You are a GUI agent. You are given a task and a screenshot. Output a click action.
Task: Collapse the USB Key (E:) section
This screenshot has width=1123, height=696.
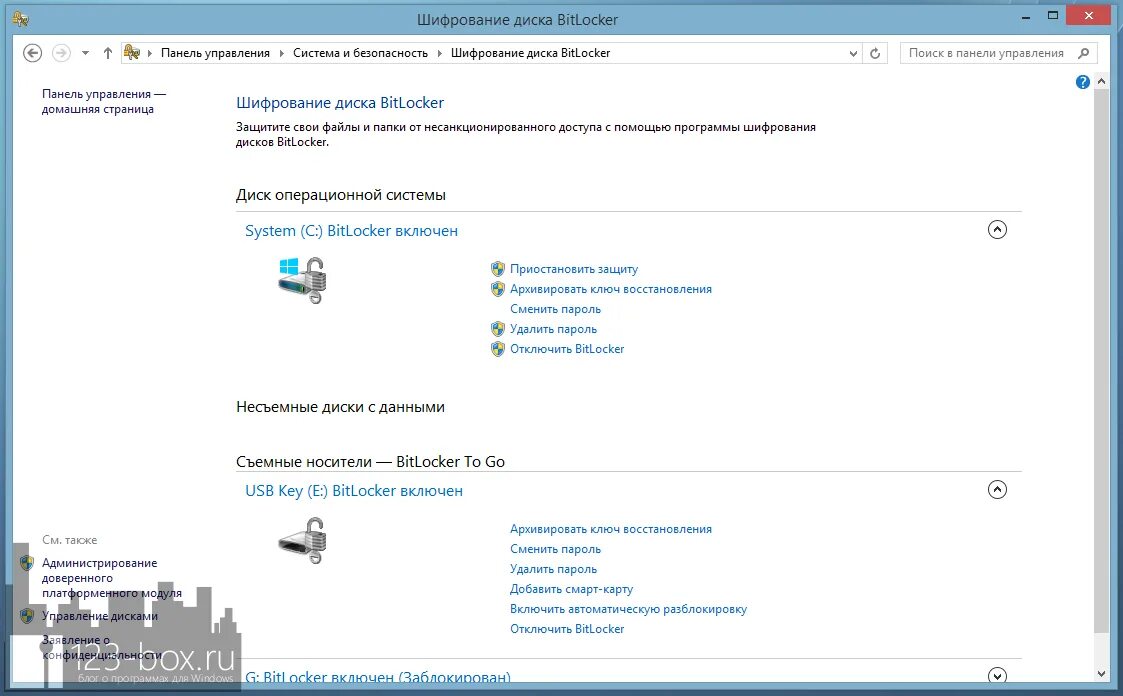pyautogui.click(x=997, y=490)
